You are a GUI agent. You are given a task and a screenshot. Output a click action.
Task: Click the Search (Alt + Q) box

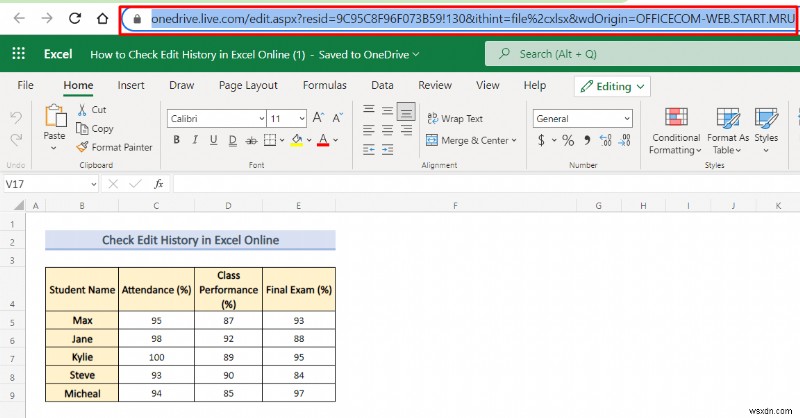(642, 54)
